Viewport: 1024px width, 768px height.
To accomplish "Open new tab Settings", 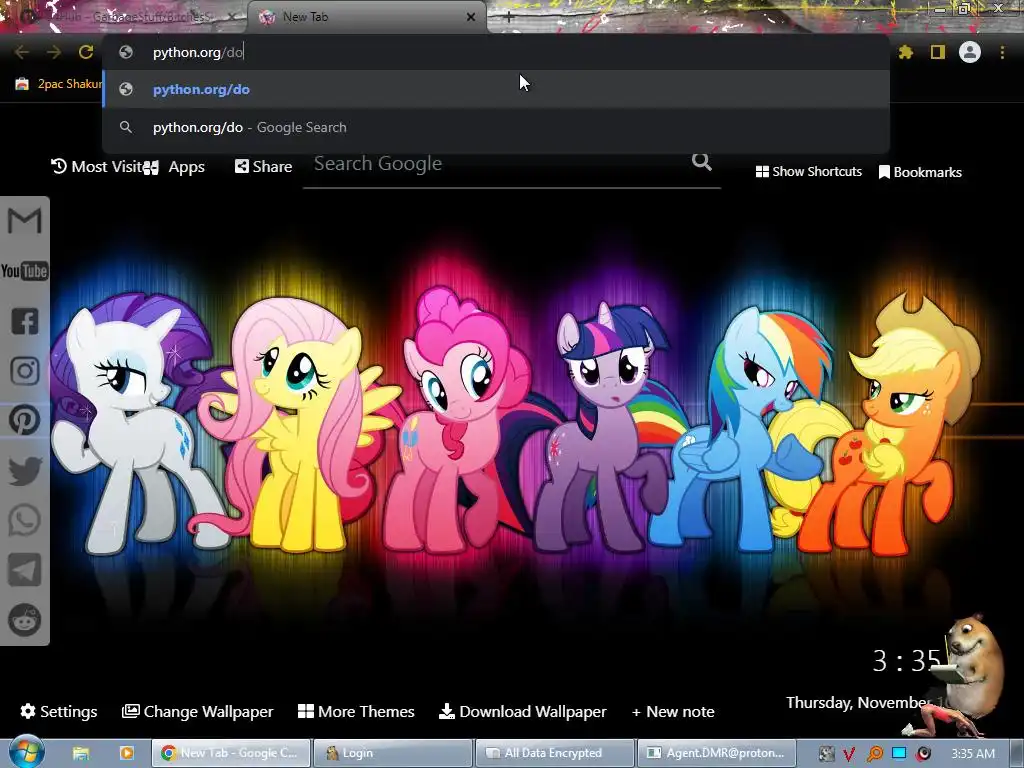I will pos(59,711).
